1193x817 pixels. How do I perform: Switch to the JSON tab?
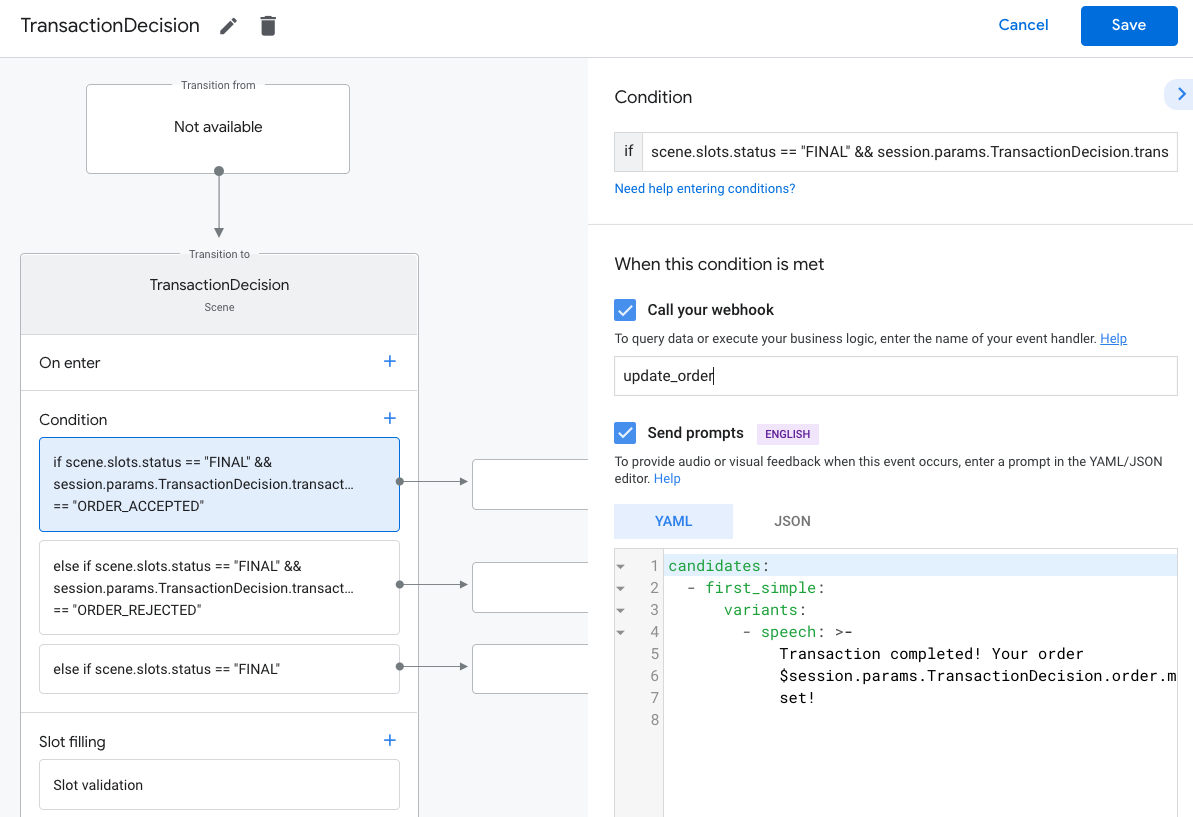pyautogui.click(x=792, y=521)
